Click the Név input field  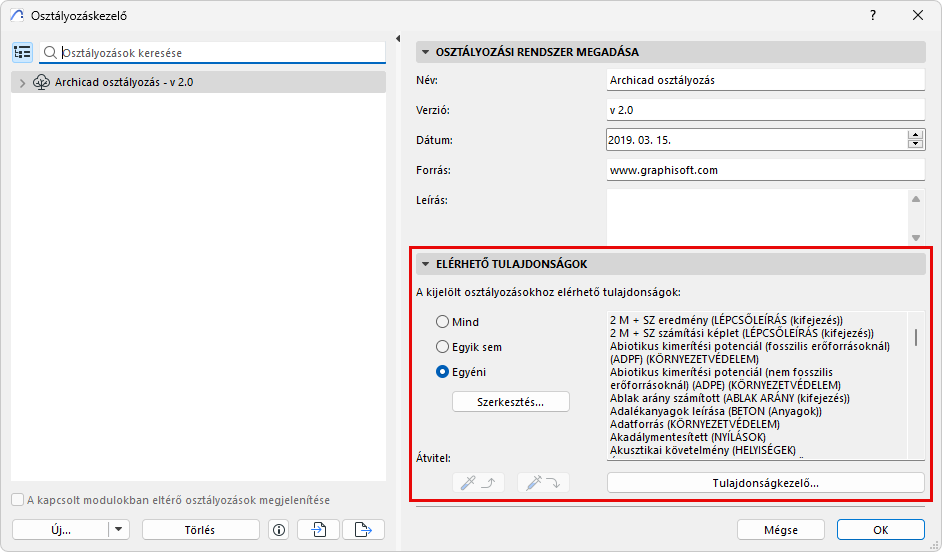click(765, 80)
